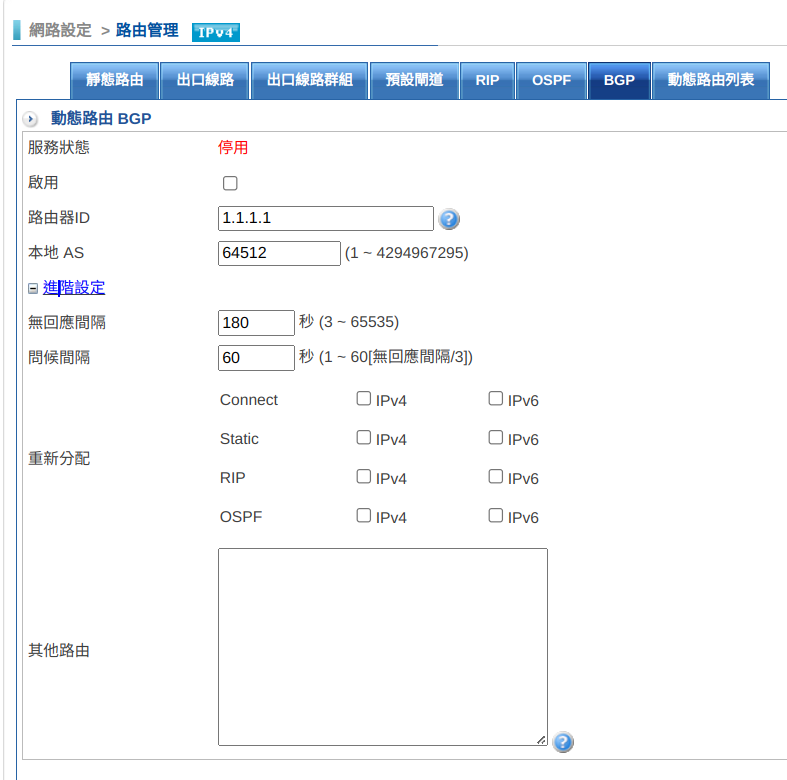787x780 pixels.
Task: Open the 動態路由列表 tab
Action: point(711,80)
